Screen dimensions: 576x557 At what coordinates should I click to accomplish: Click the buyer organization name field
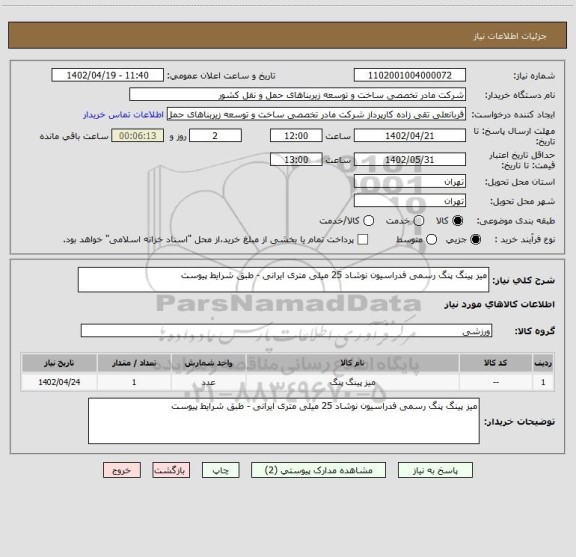pos(298,95)
